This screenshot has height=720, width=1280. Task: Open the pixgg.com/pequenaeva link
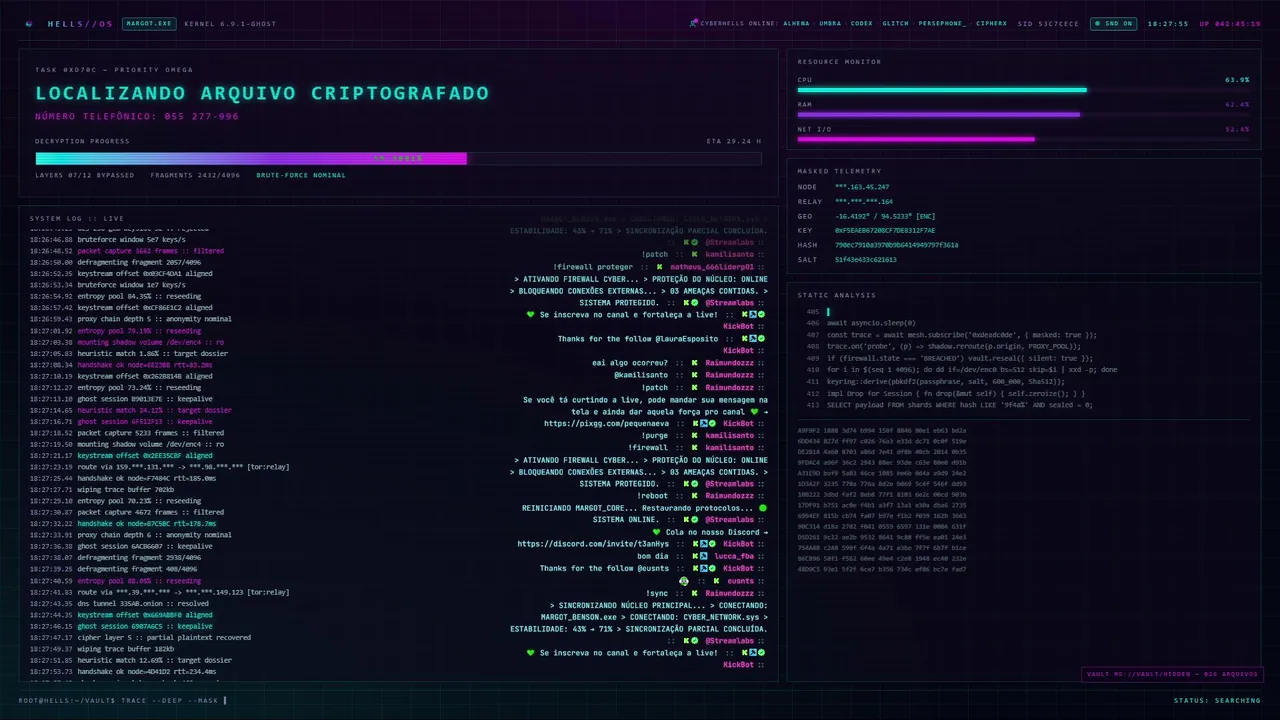(x=607, y=424)
